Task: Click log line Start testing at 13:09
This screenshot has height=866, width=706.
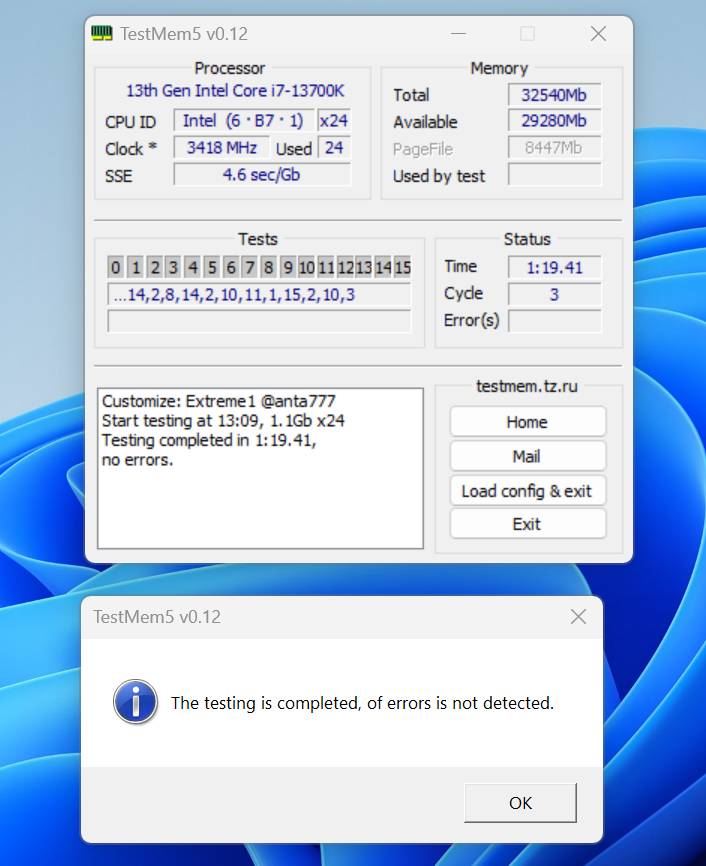Action: point(223,421)
